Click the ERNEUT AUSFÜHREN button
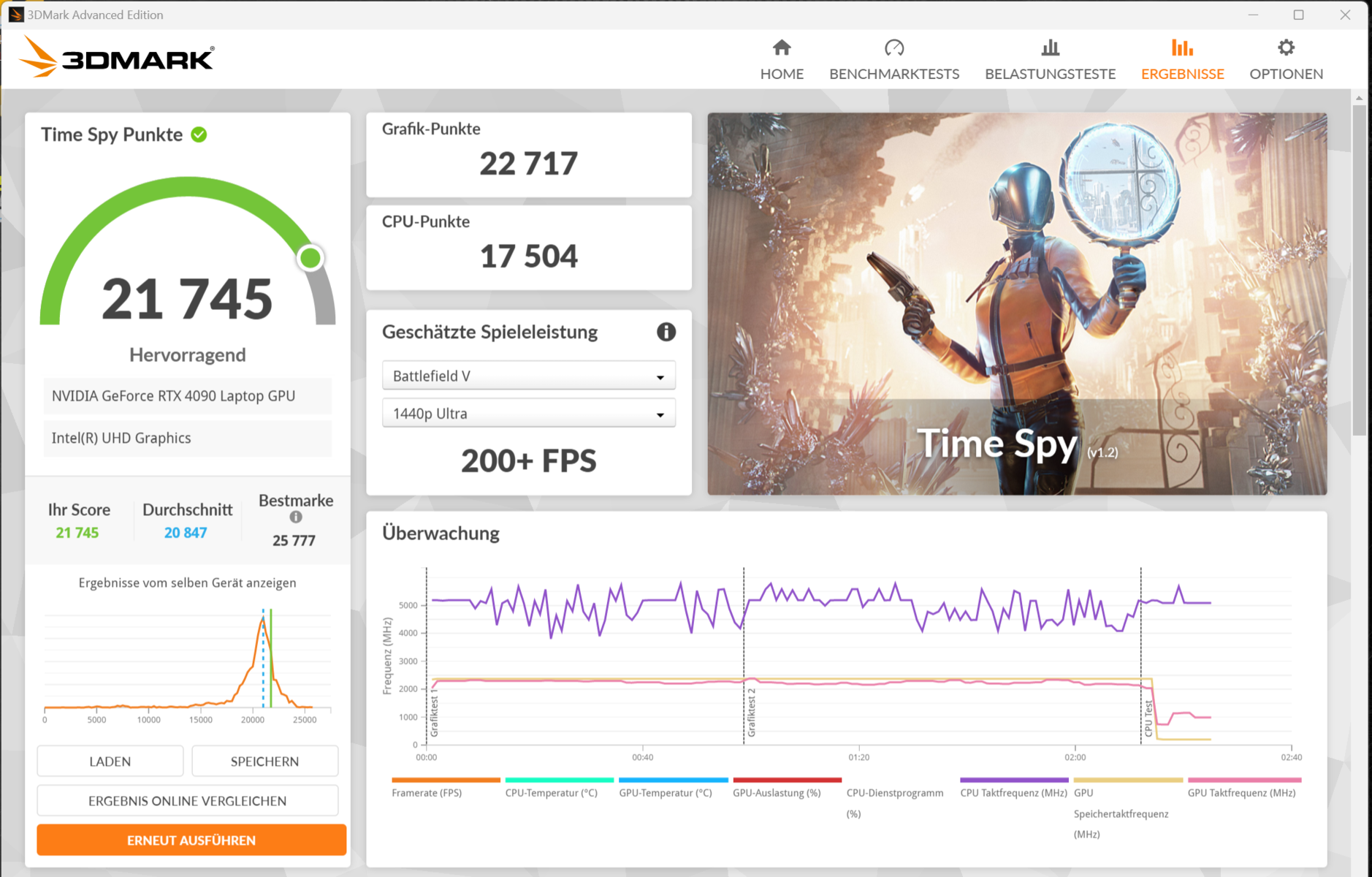 191,840
